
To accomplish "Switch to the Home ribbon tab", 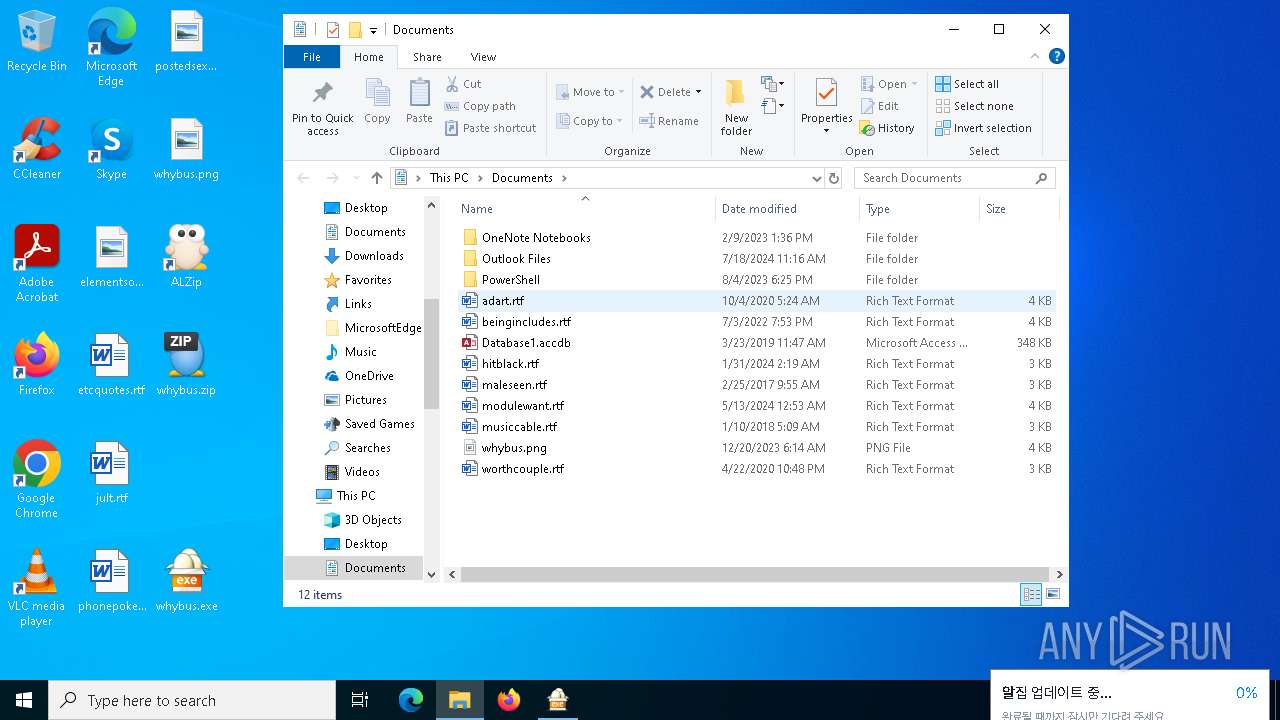I will coord(369,57).
